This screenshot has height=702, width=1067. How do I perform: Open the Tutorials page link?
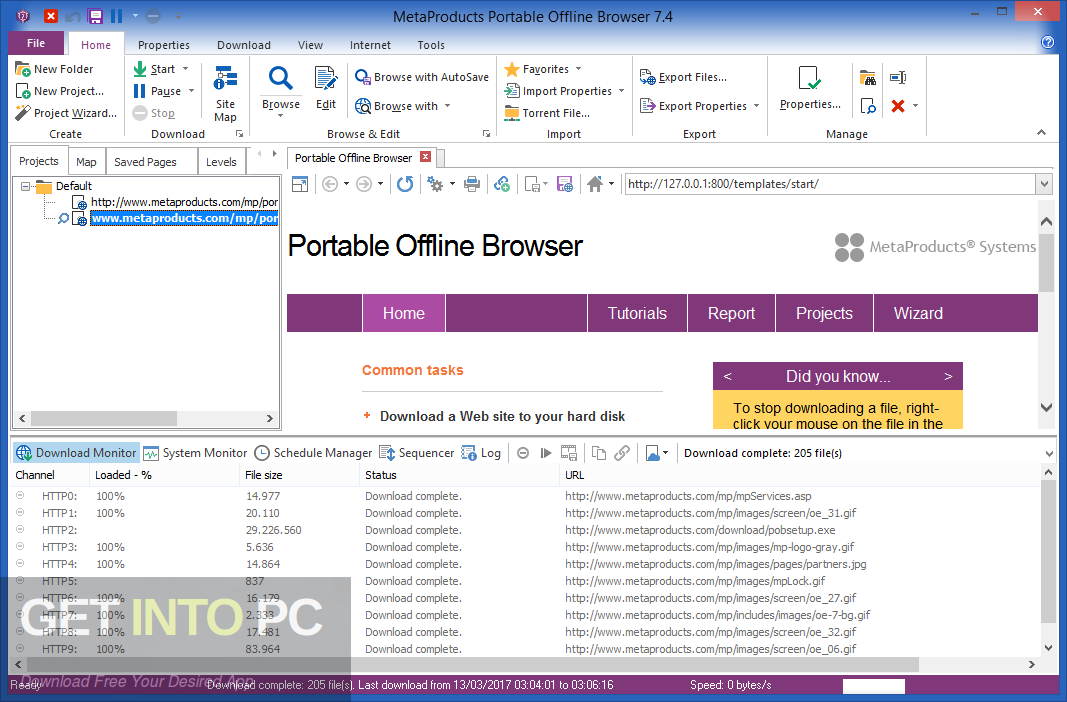(637, 313)
